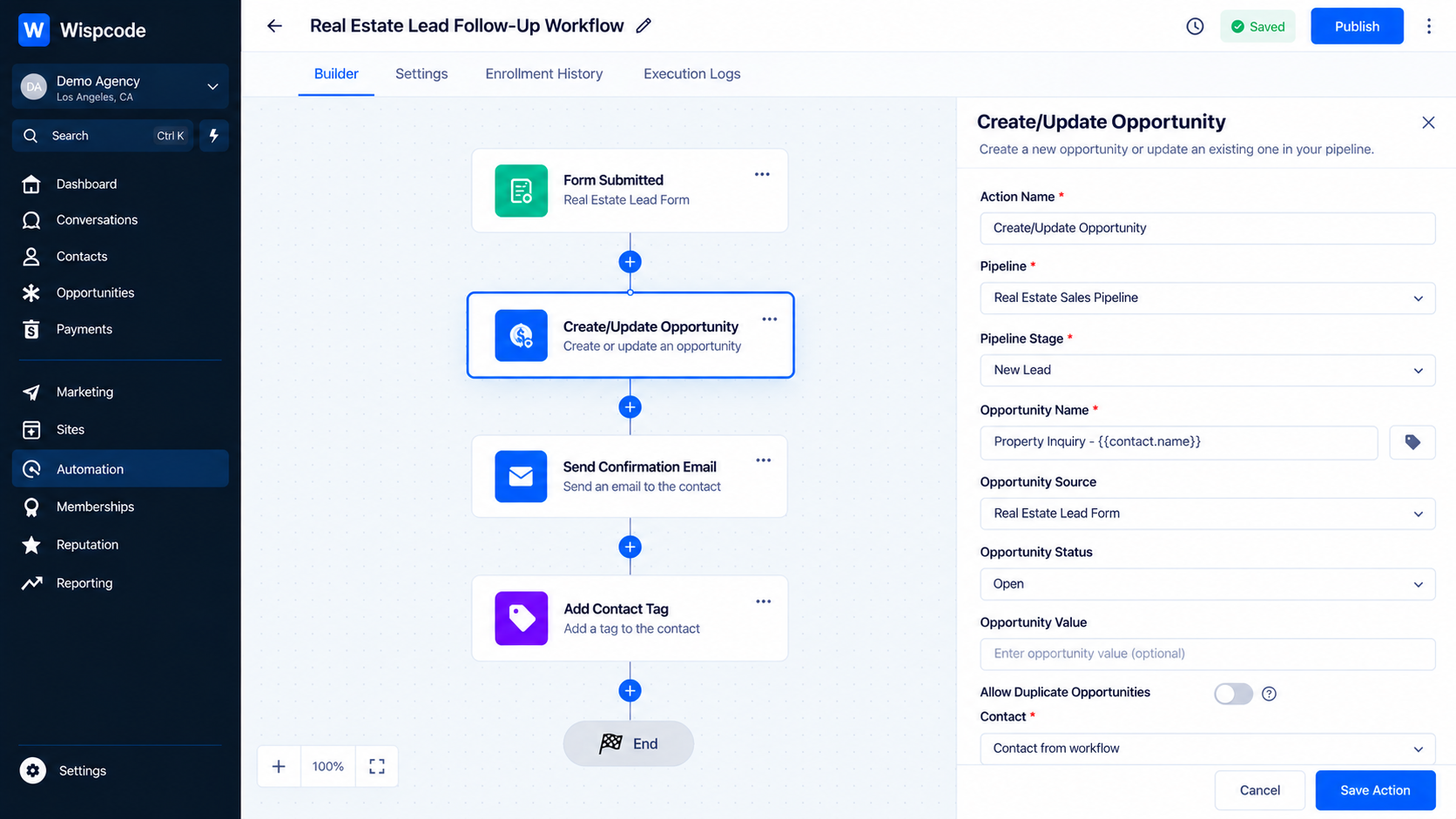1456x819 pixels.
Task: Click the sidebar Search box
Action: click(103, 136)
